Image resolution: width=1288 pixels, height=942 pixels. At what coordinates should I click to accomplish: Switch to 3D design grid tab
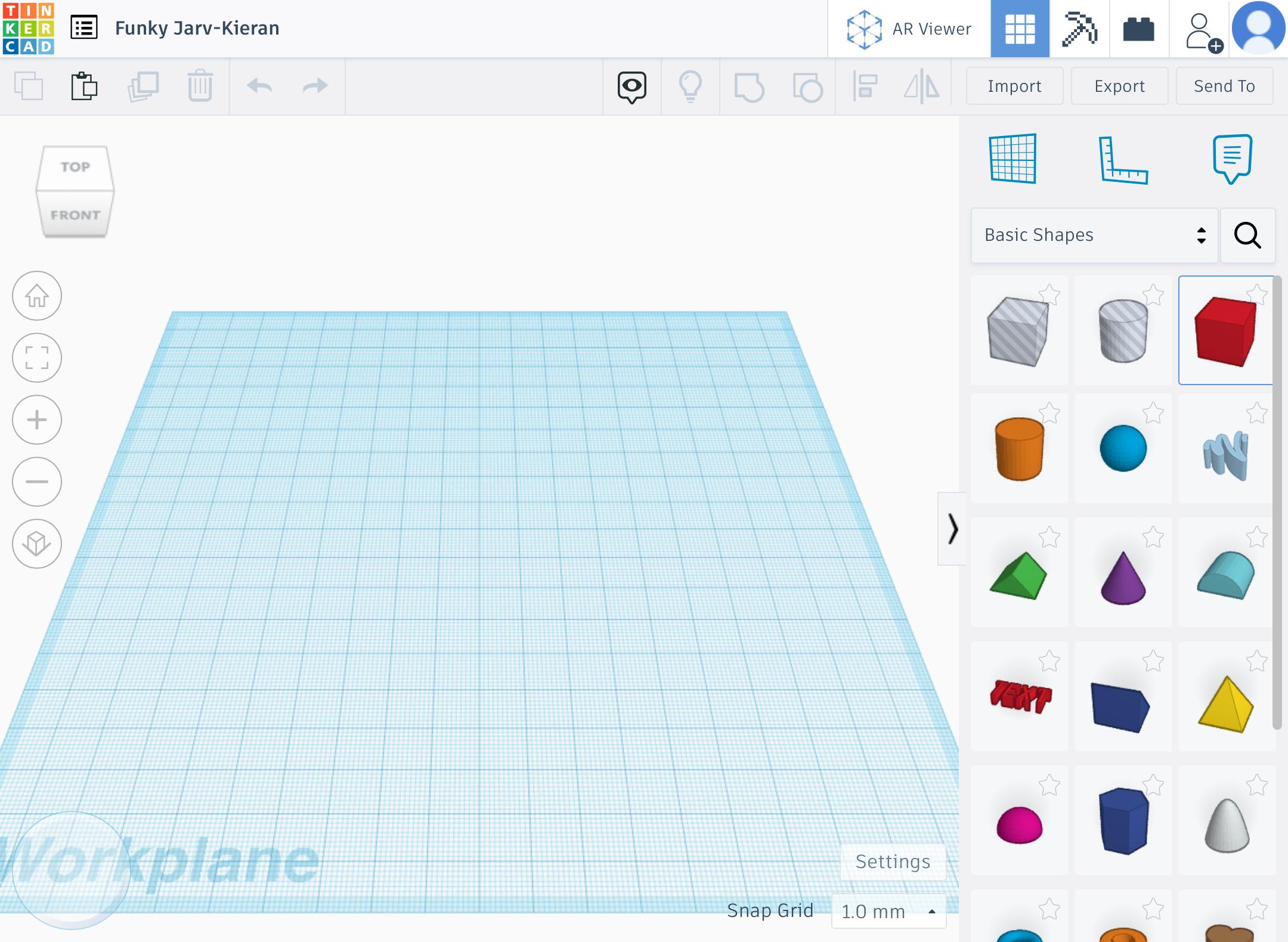click(1020, 29)
